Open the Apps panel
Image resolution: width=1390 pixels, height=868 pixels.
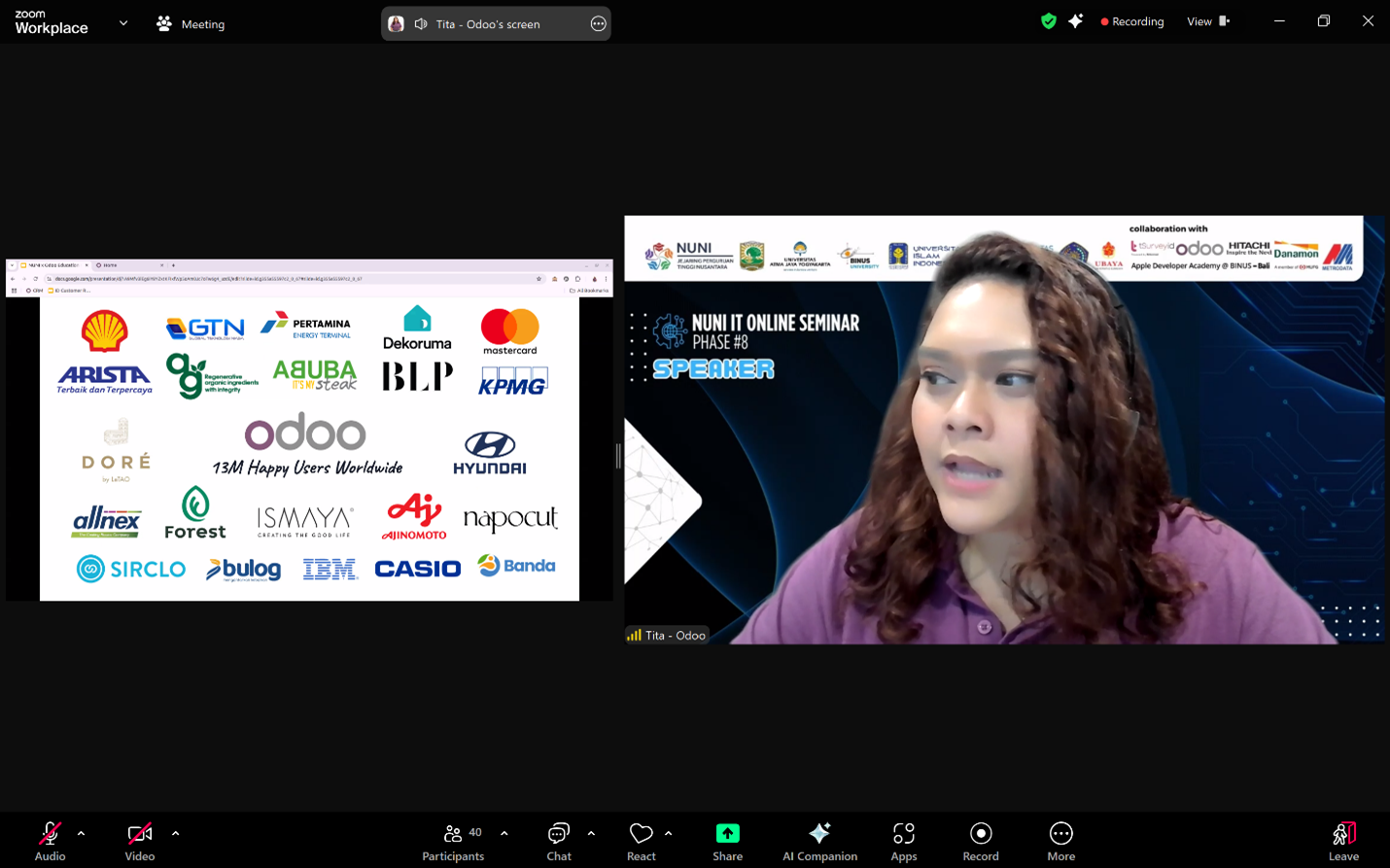click(904, 841)
